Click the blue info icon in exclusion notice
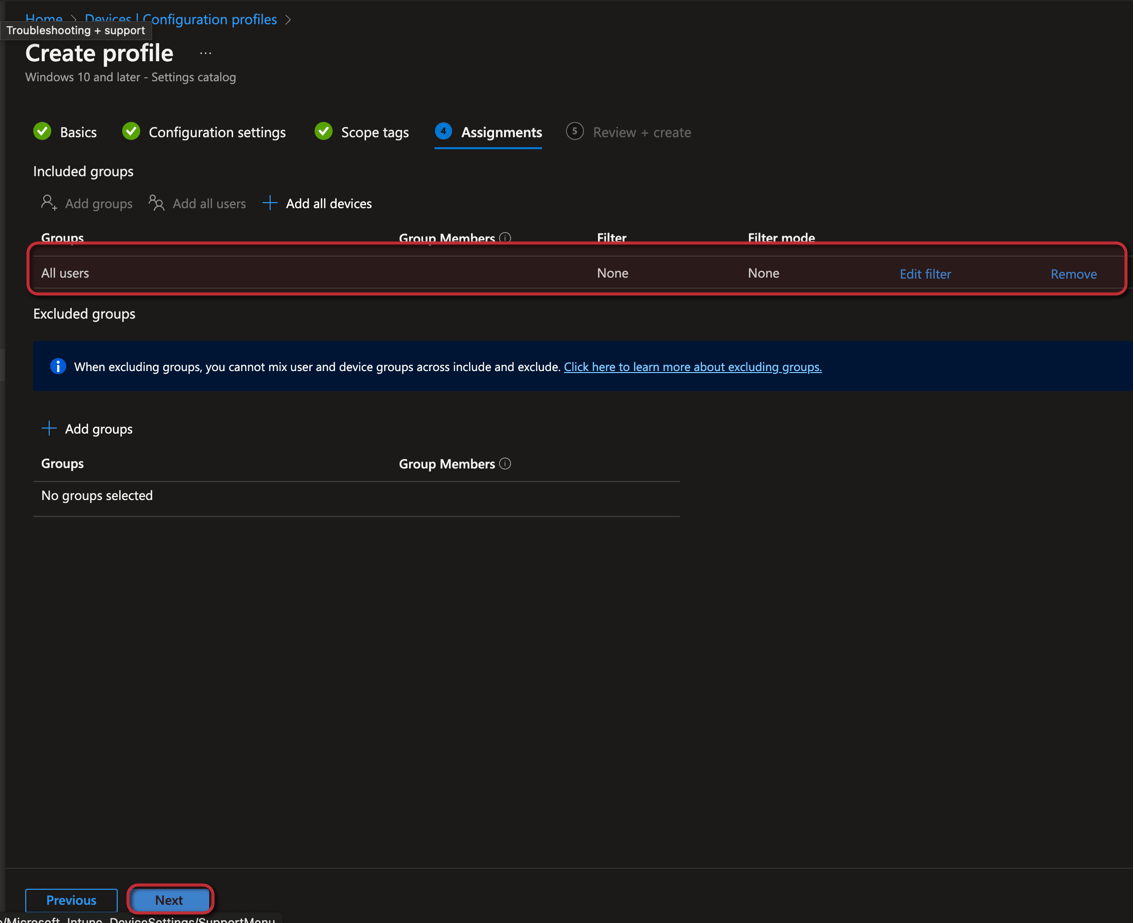The image size is (1134, 923). point(58,366)
